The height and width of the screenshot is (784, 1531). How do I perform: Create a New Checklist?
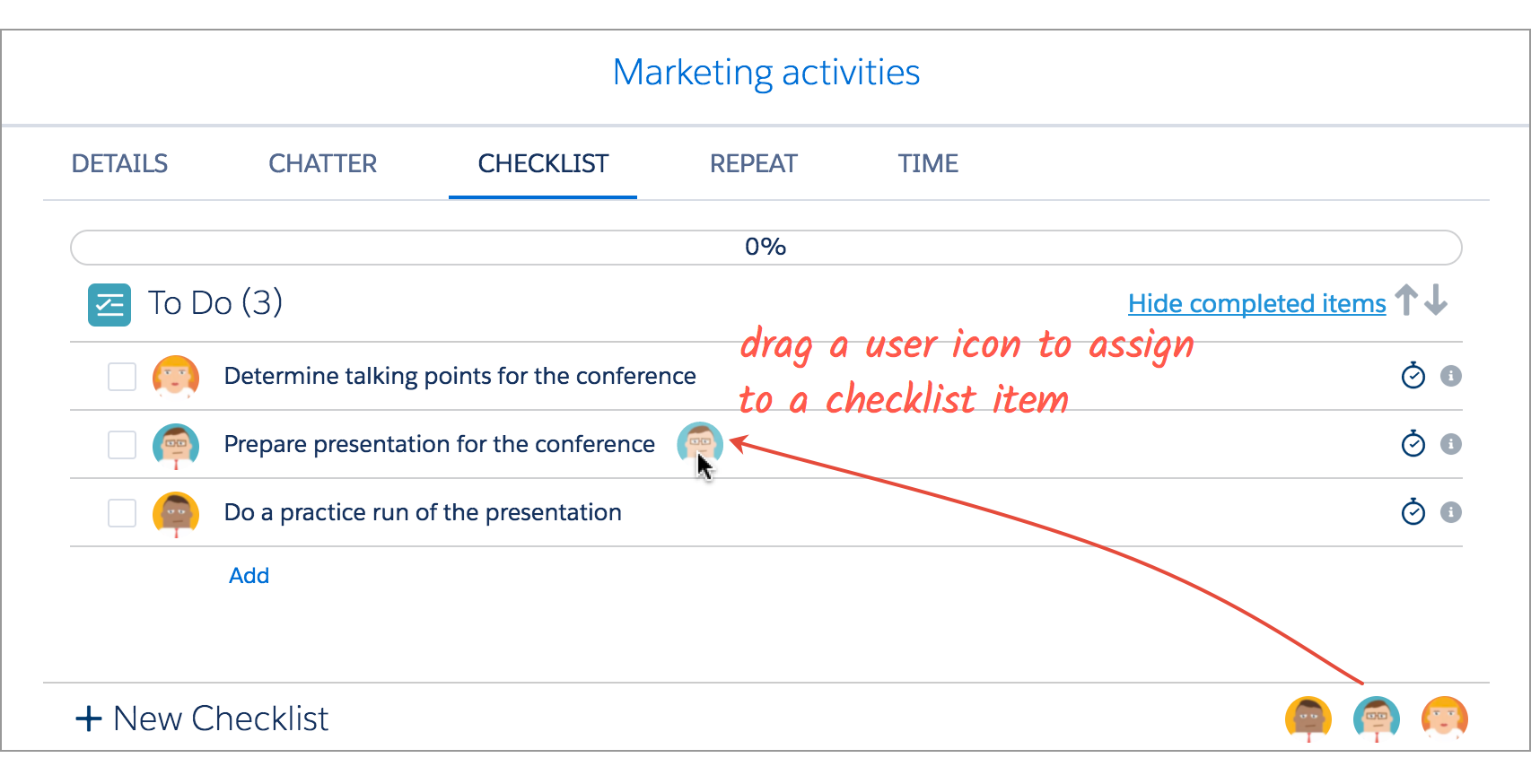coord(202,719)
